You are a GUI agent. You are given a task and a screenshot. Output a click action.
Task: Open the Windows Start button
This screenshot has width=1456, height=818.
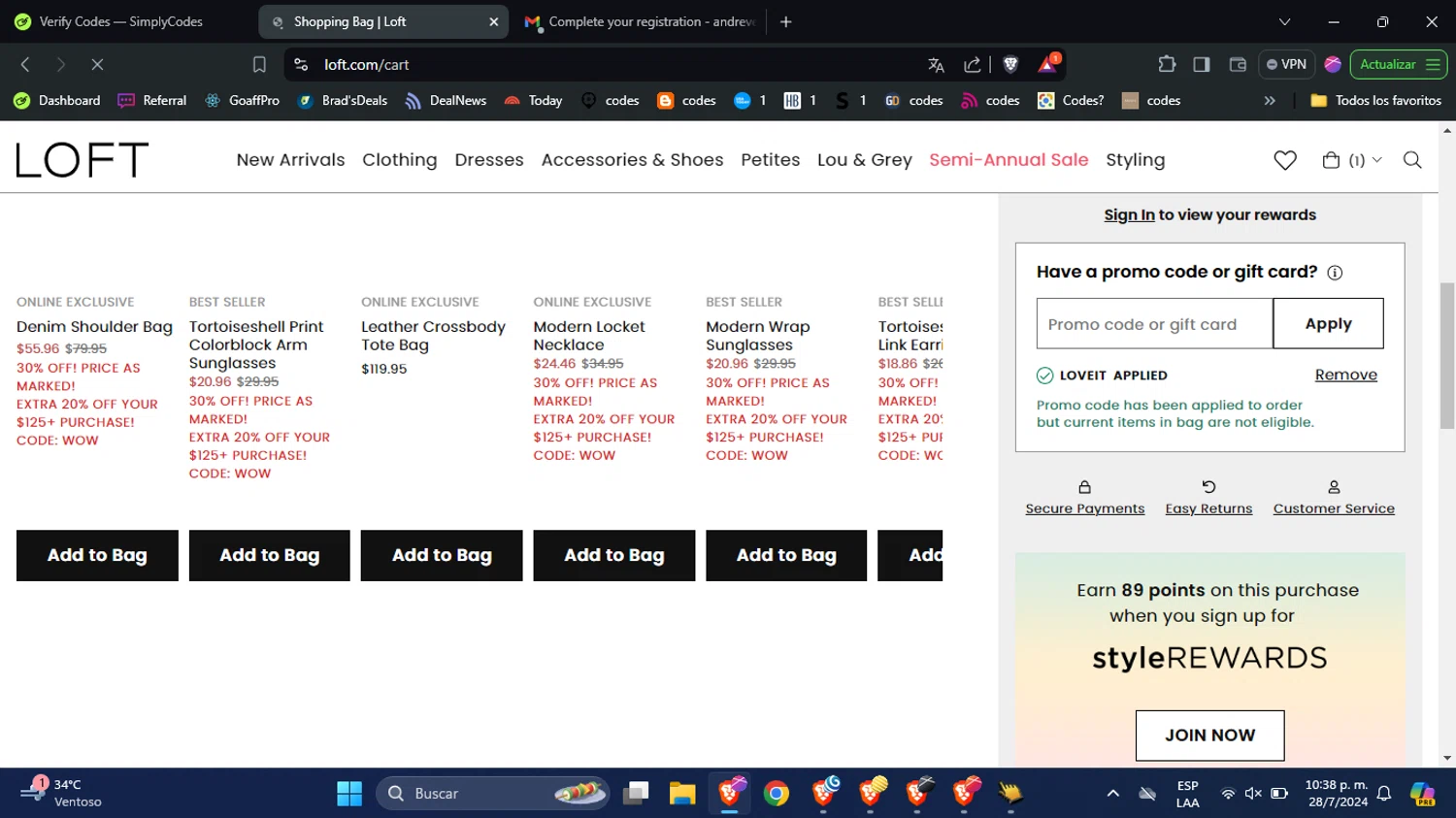348,794
